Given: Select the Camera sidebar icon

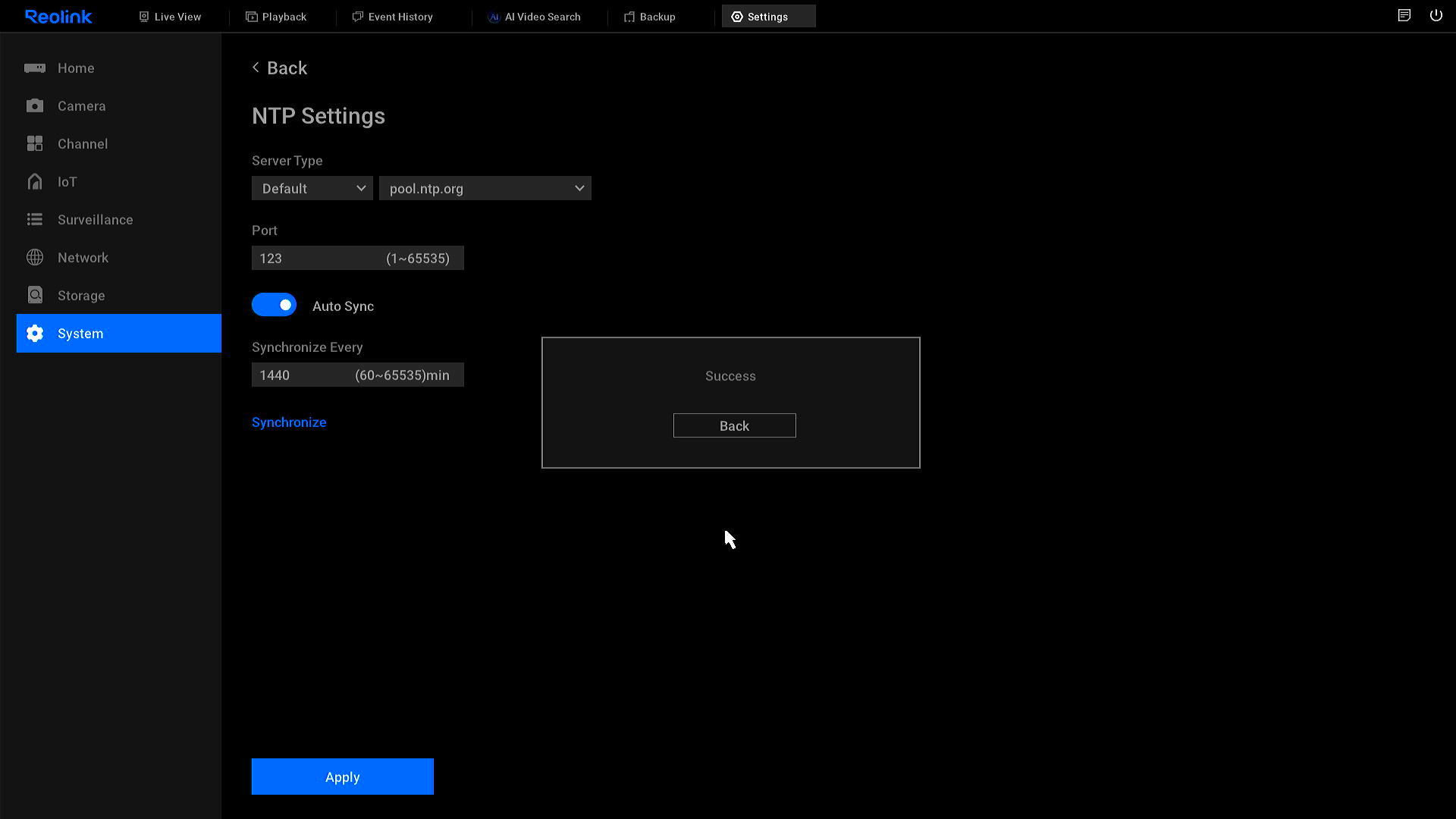Looking at the screenshot, I should [35, 106].
